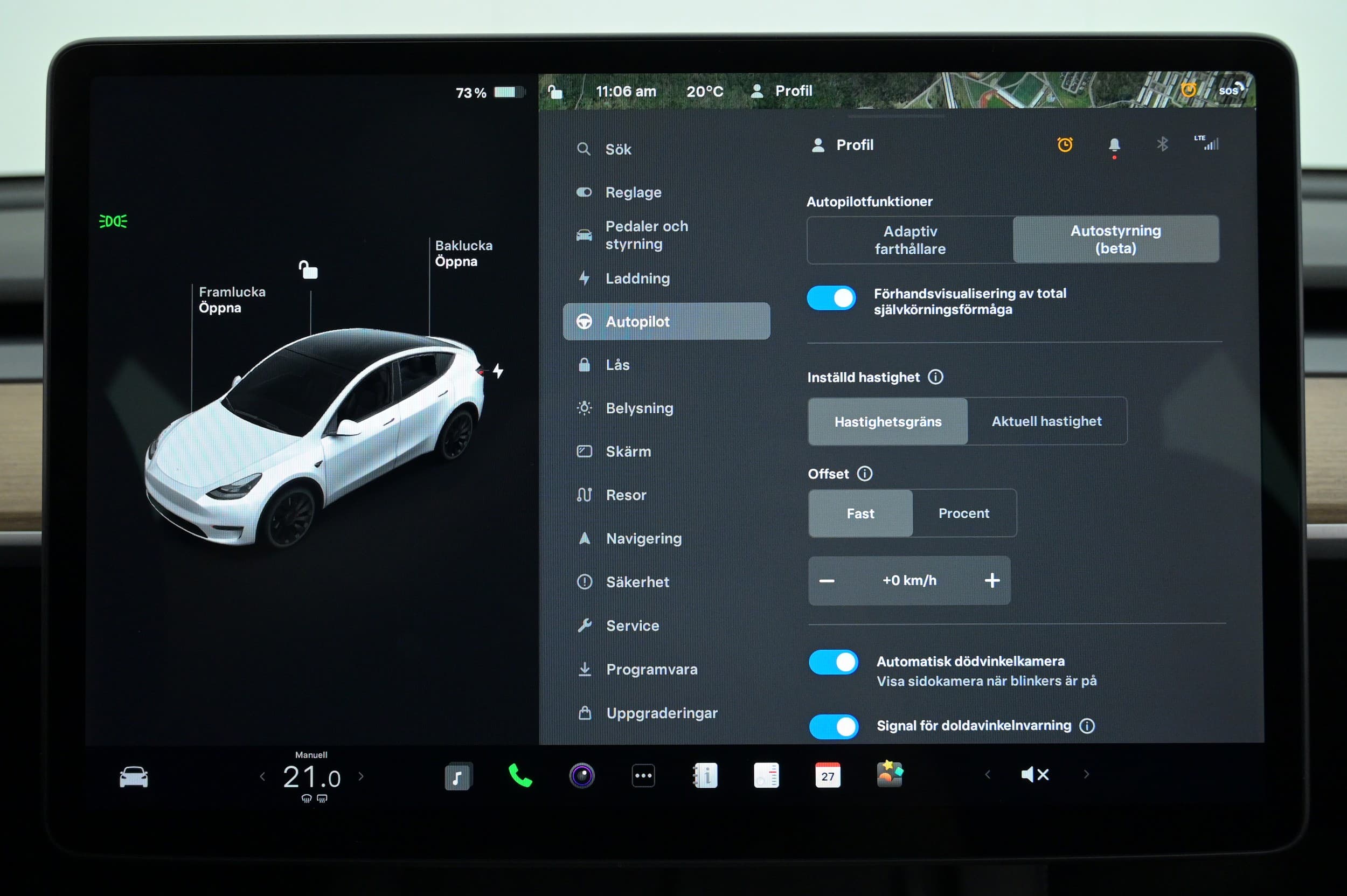Open the car controls icon in the bottom bar
The image size is (1347, 896).
[x=134, y=776]
